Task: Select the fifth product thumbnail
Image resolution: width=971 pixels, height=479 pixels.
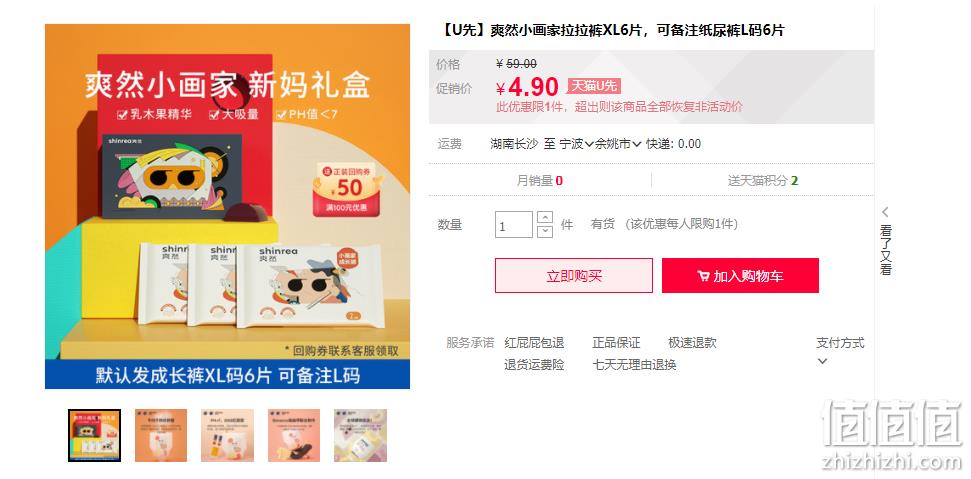Action: click(x=360, y=436)
